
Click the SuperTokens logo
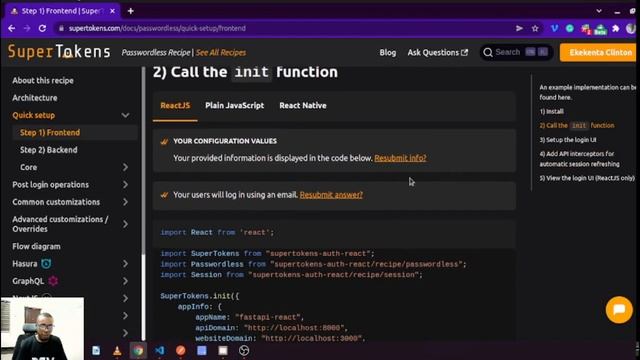point(59,52)
